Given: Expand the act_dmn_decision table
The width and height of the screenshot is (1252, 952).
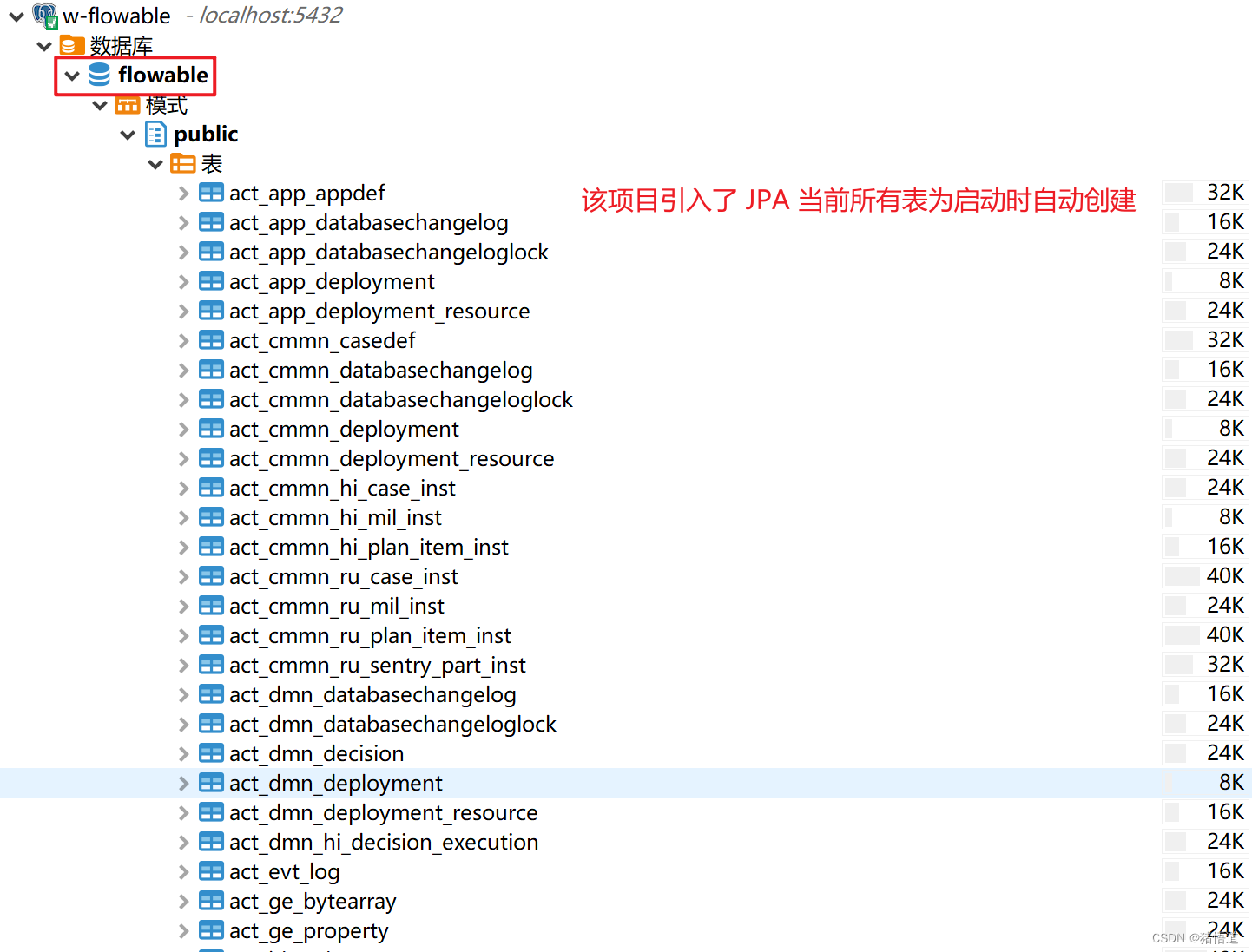Looking at the screenshot, I should pos(183,753).
